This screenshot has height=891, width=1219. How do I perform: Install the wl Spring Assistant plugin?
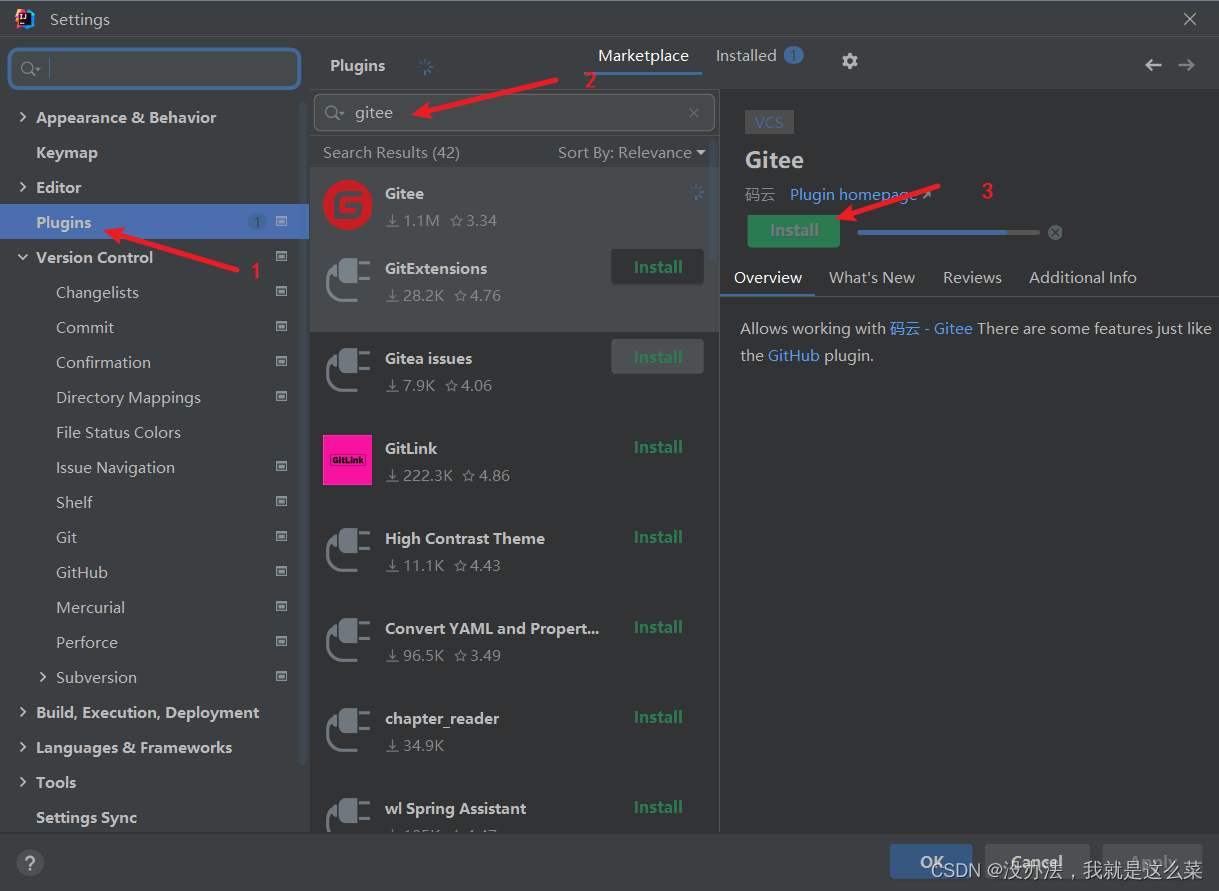pyautogui.click(x=658, y=807)
